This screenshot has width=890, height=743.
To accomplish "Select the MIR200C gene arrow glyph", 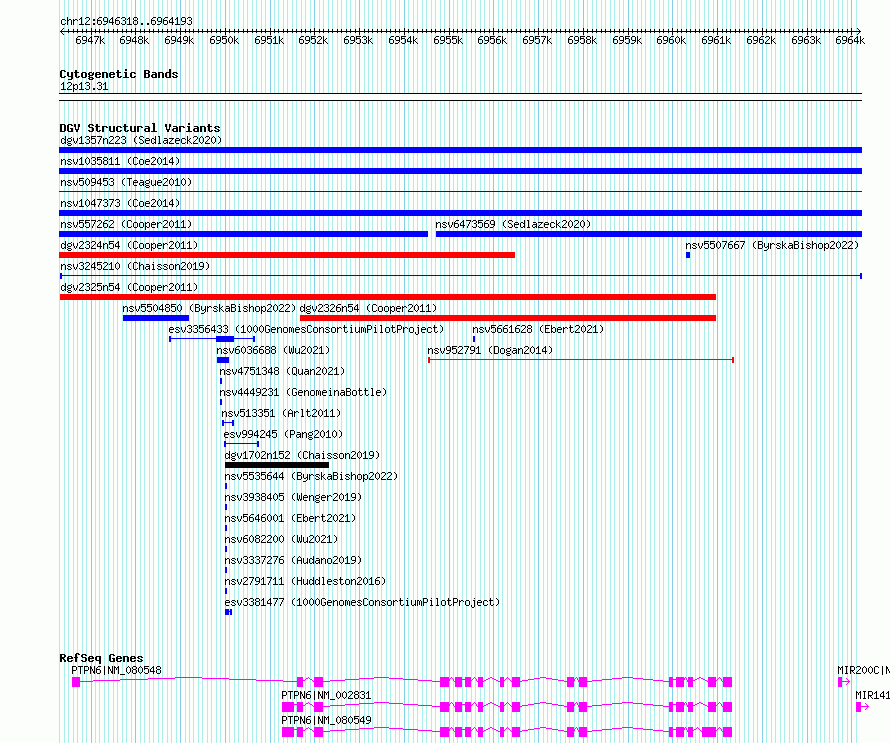I will click(843, 682).
